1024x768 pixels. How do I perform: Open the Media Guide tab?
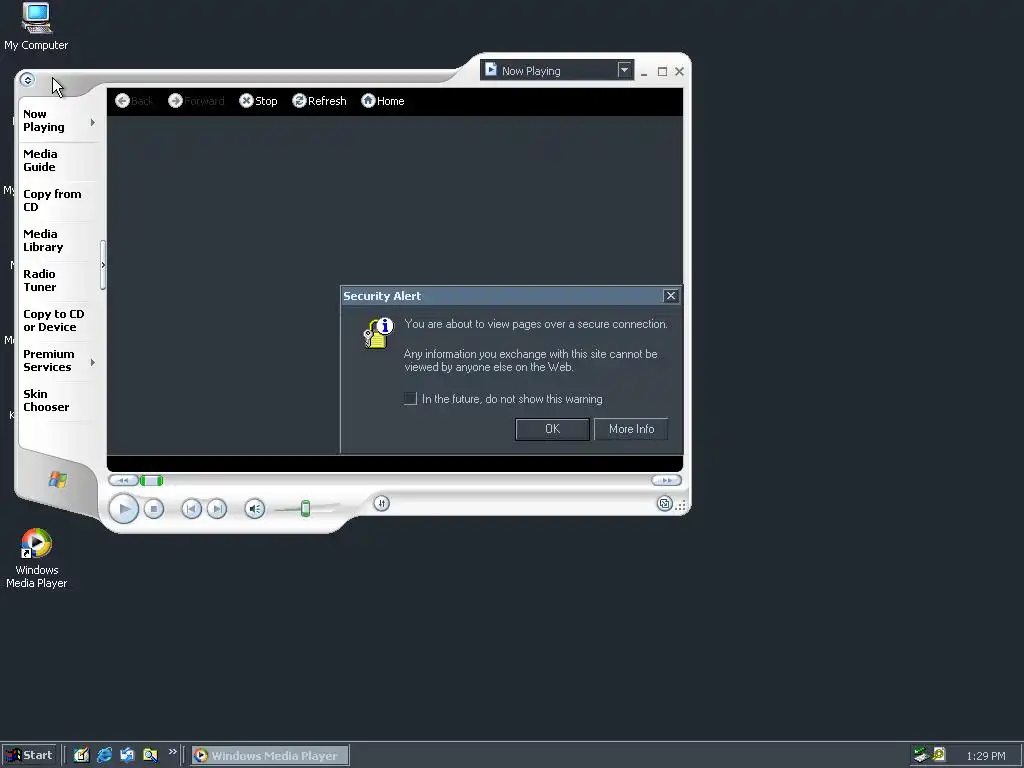tap(40, 161)
